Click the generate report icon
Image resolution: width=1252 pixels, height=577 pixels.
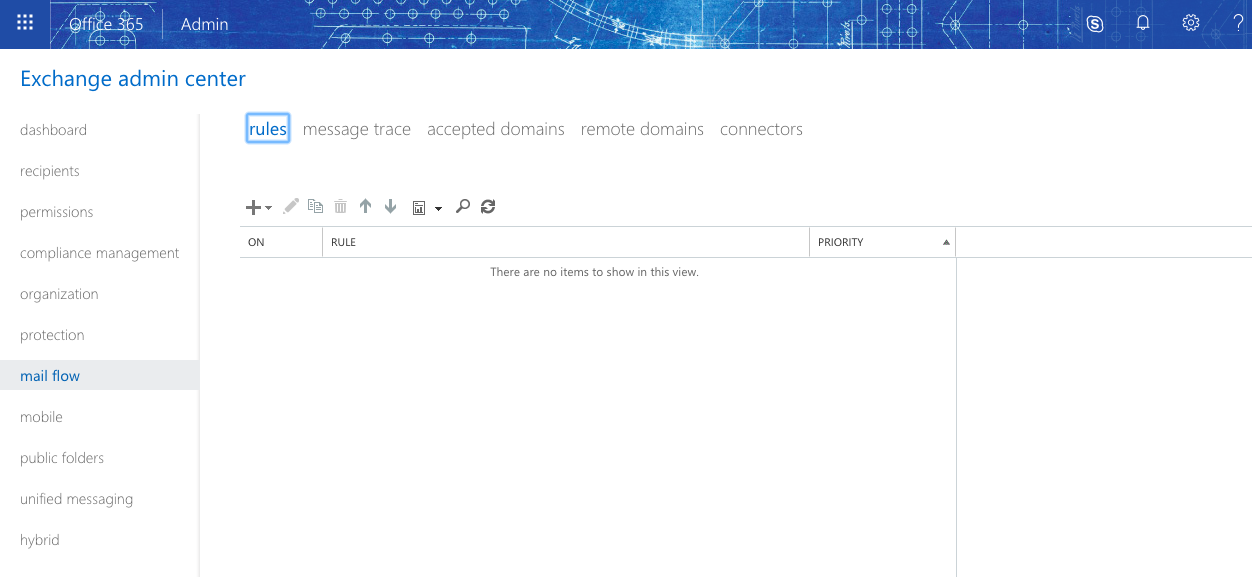419,207
